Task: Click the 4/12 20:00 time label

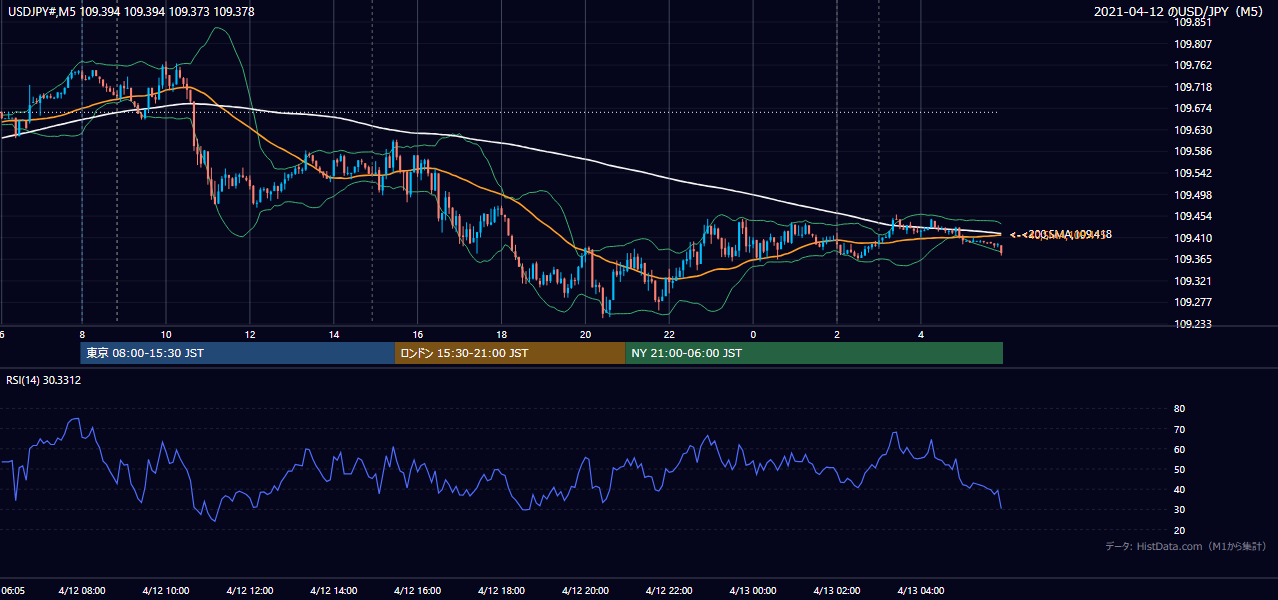Action: pos(586,591)
